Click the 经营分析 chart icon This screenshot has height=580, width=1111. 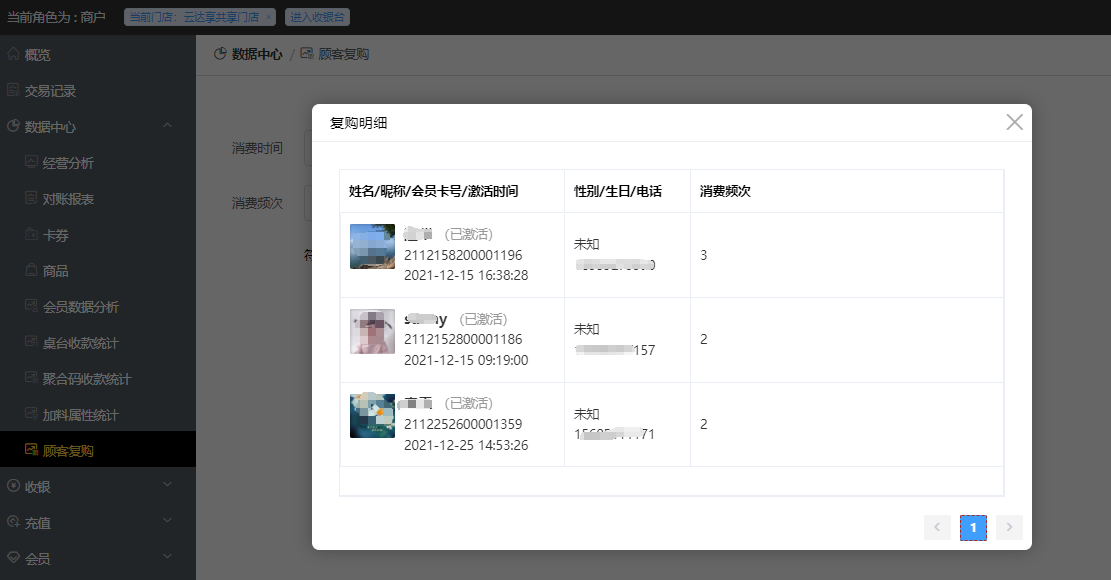31,161
